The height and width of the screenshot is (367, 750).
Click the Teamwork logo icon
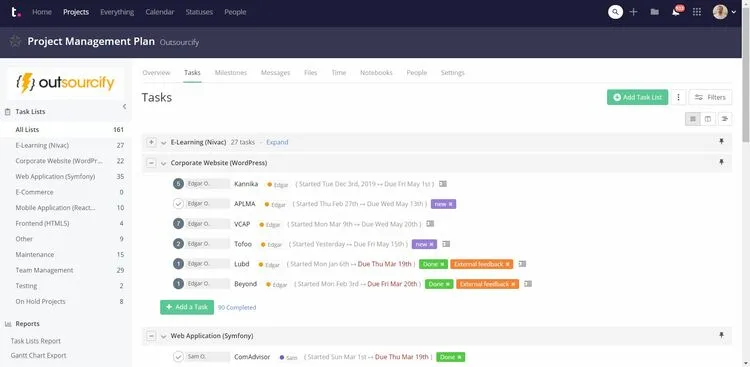tap(15, 12)
